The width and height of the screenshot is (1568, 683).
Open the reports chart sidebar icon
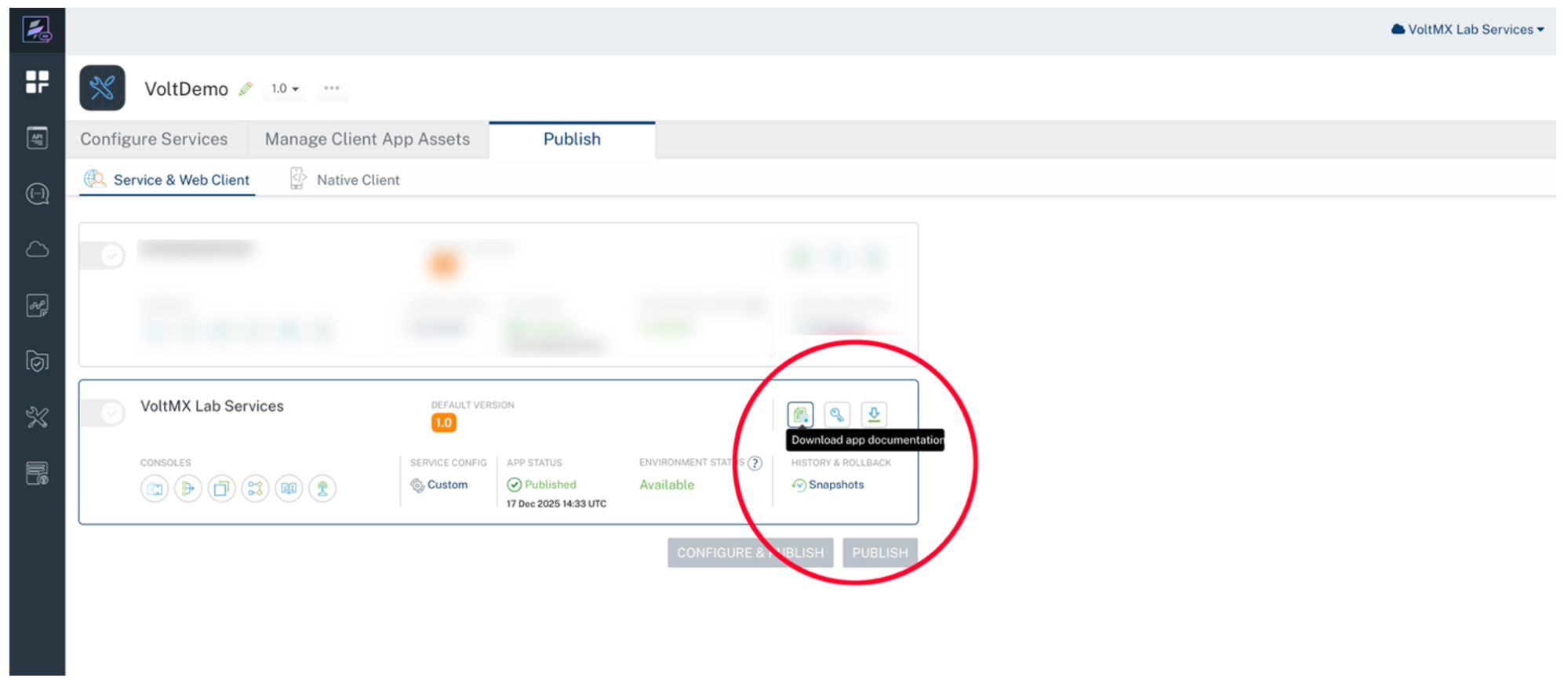(x=37, y=305)
